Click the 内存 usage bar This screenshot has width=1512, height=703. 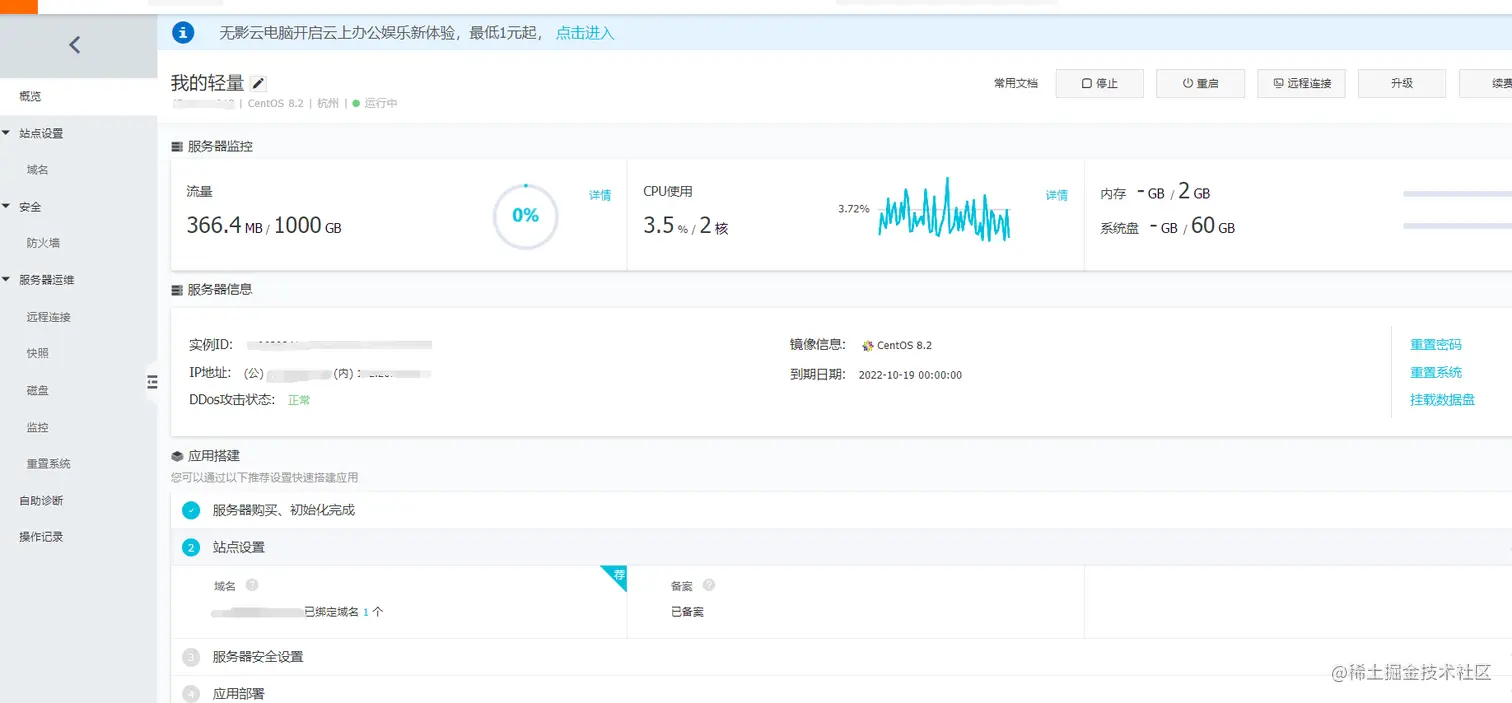click(x=1457, y=194)
